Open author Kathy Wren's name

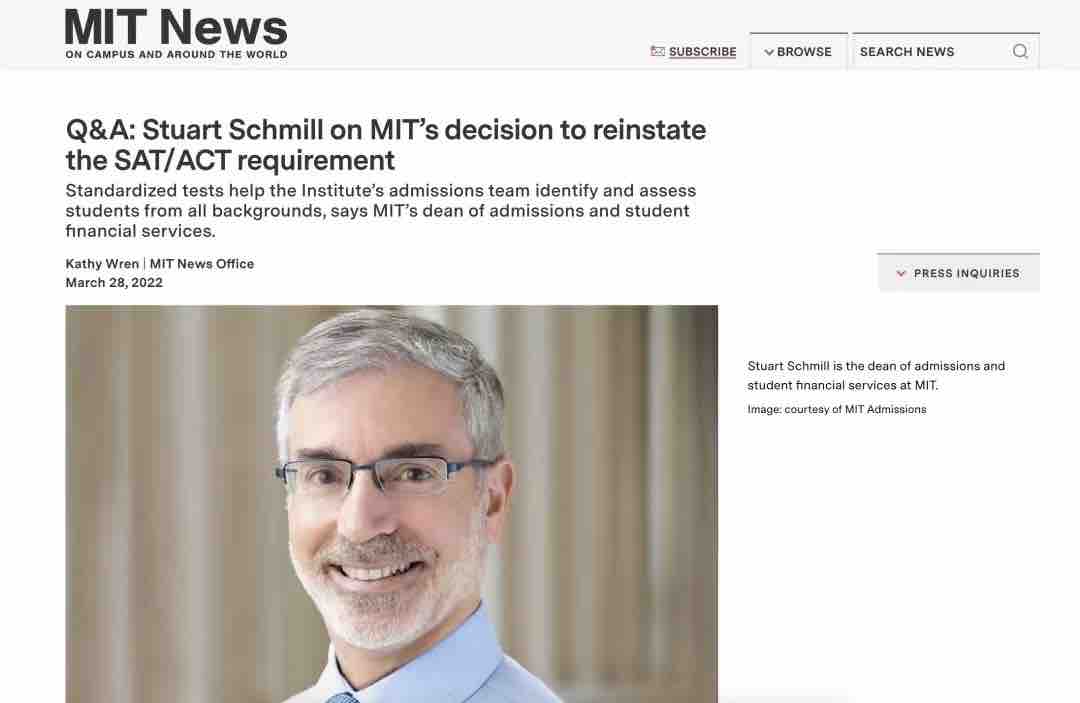(103, 264)
